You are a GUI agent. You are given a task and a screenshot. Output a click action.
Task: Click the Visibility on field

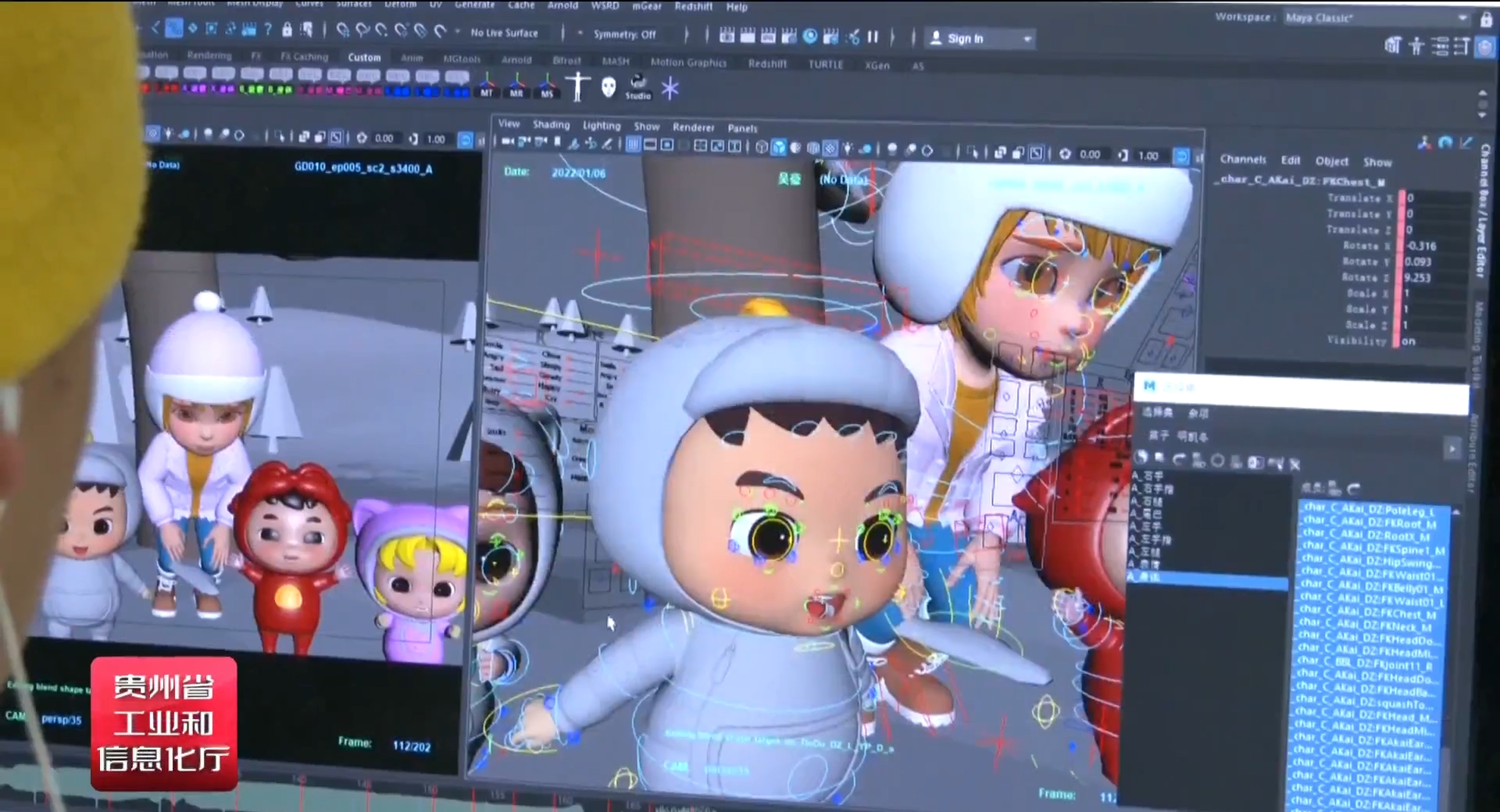(1434, 341)
